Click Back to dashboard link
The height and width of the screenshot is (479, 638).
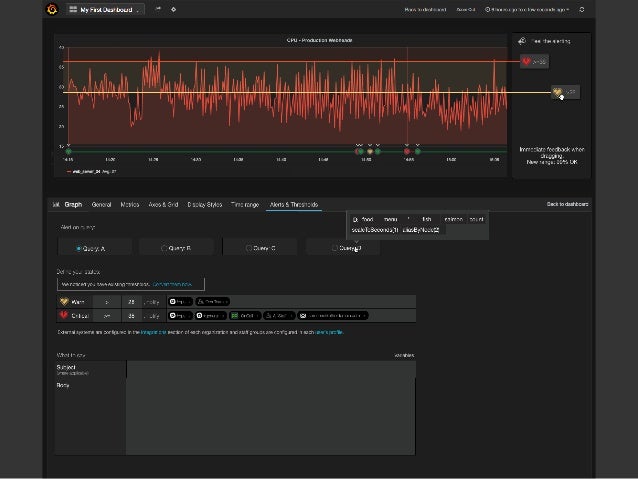pos(567,204)
